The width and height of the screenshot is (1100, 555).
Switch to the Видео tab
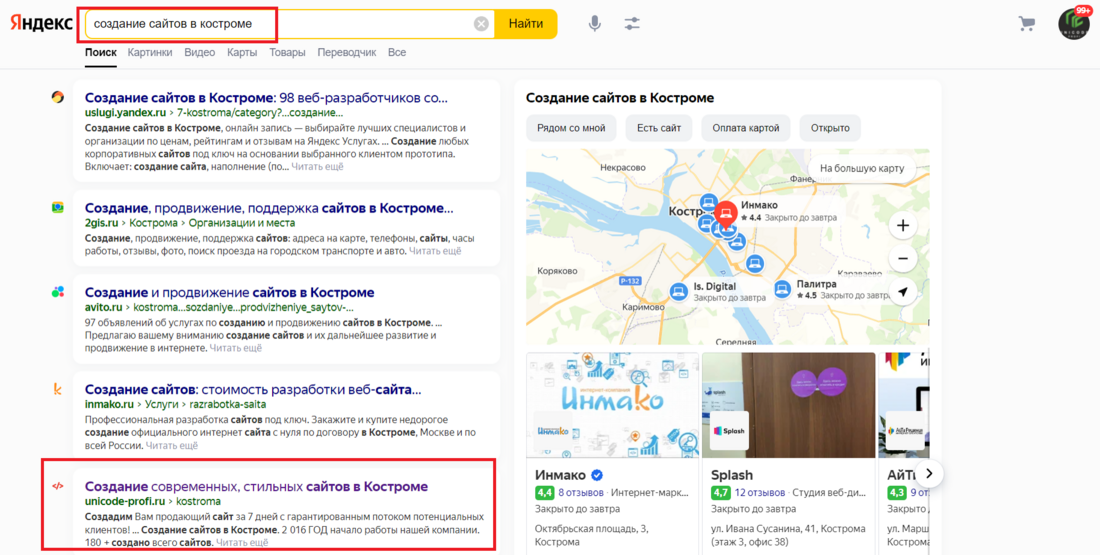[x=200, y=53]
